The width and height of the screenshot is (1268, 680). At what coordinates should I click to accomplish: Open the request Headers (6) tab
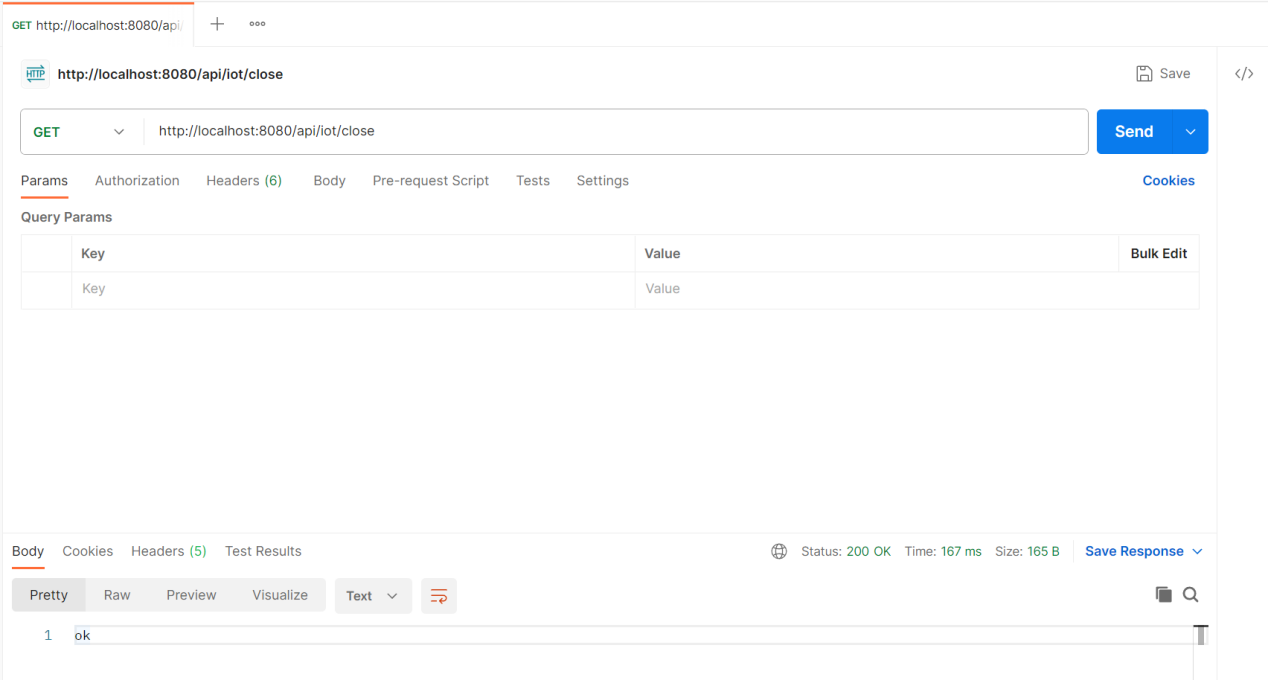244,181
